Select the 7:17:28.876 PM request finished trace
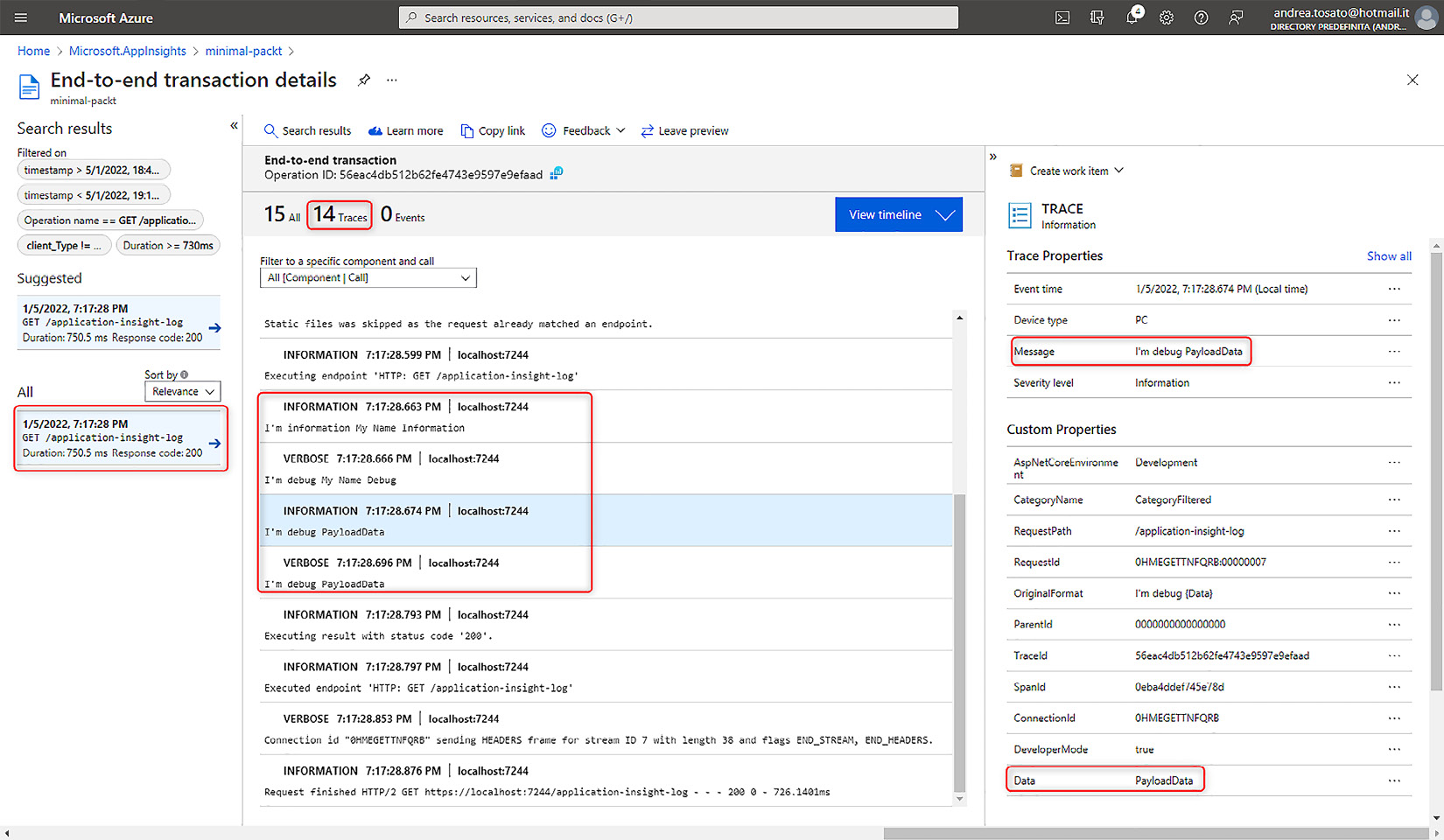1444x840 pixels. click(x=606, y=780)
